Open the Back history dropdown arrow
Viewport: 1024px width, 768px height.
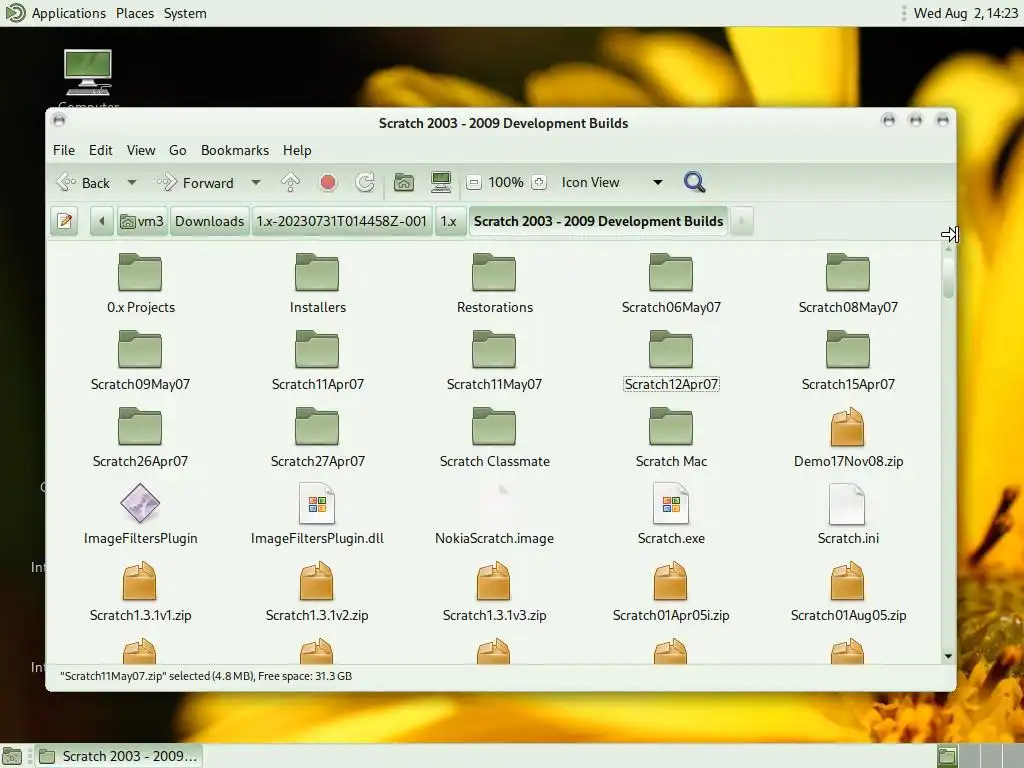(x=132, y=183)
